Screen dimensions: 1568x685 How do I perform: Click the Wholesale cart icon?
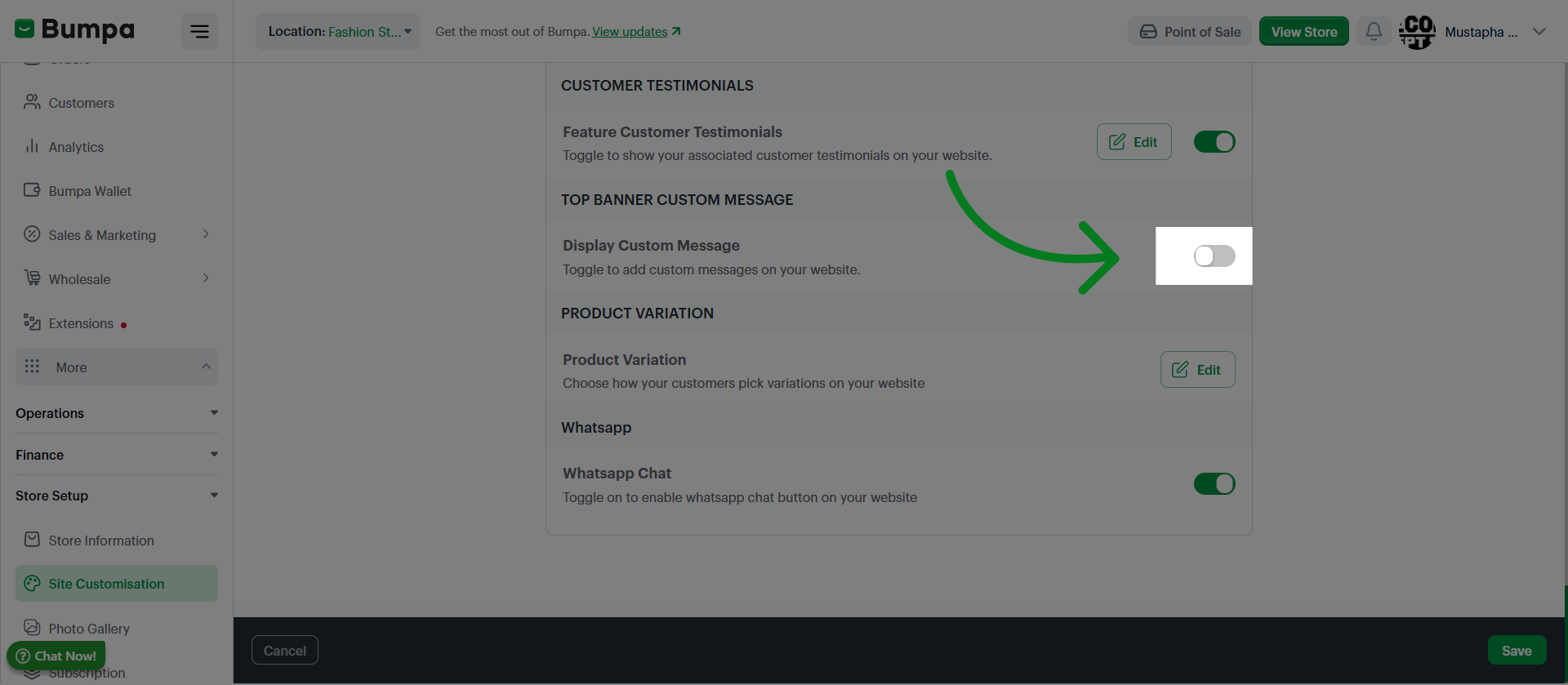click(x=32, y=278)
